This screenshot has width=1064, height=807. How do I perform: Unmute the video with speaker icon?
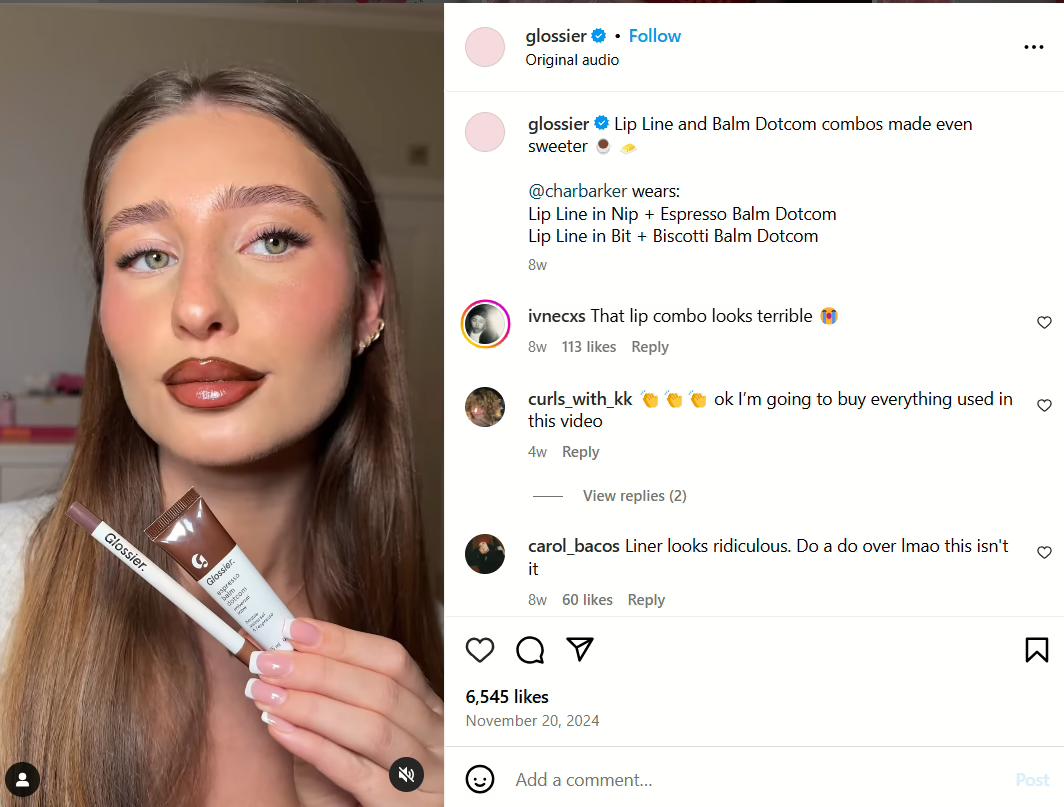click(406, 774)
